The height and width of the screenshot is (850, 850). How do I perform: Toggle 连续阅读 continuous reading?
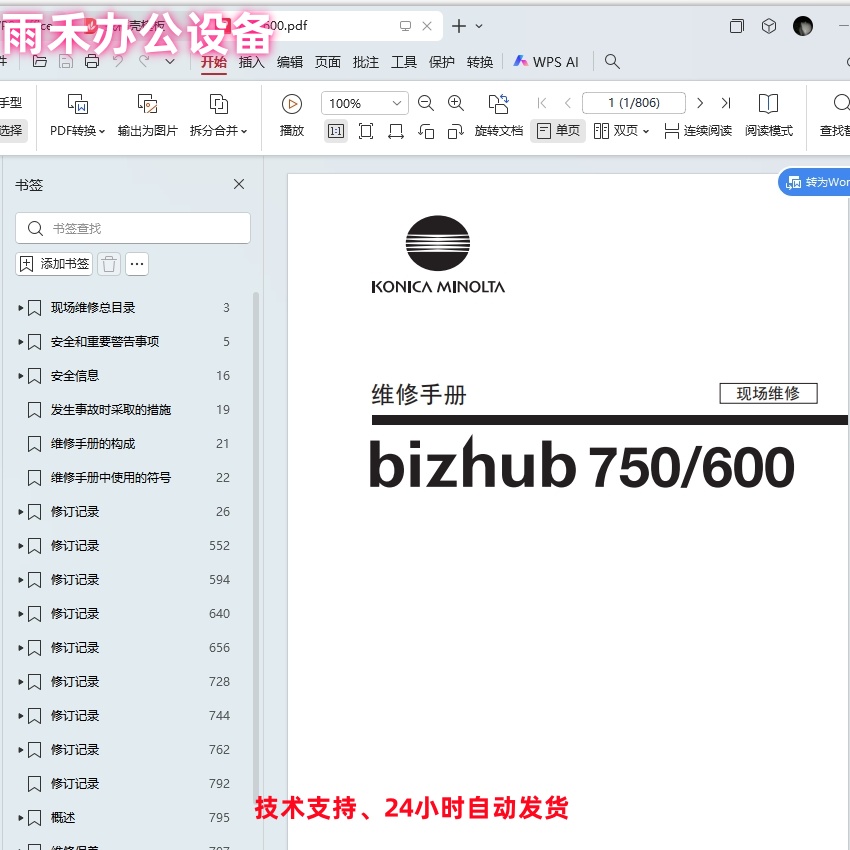pos(698,131)
